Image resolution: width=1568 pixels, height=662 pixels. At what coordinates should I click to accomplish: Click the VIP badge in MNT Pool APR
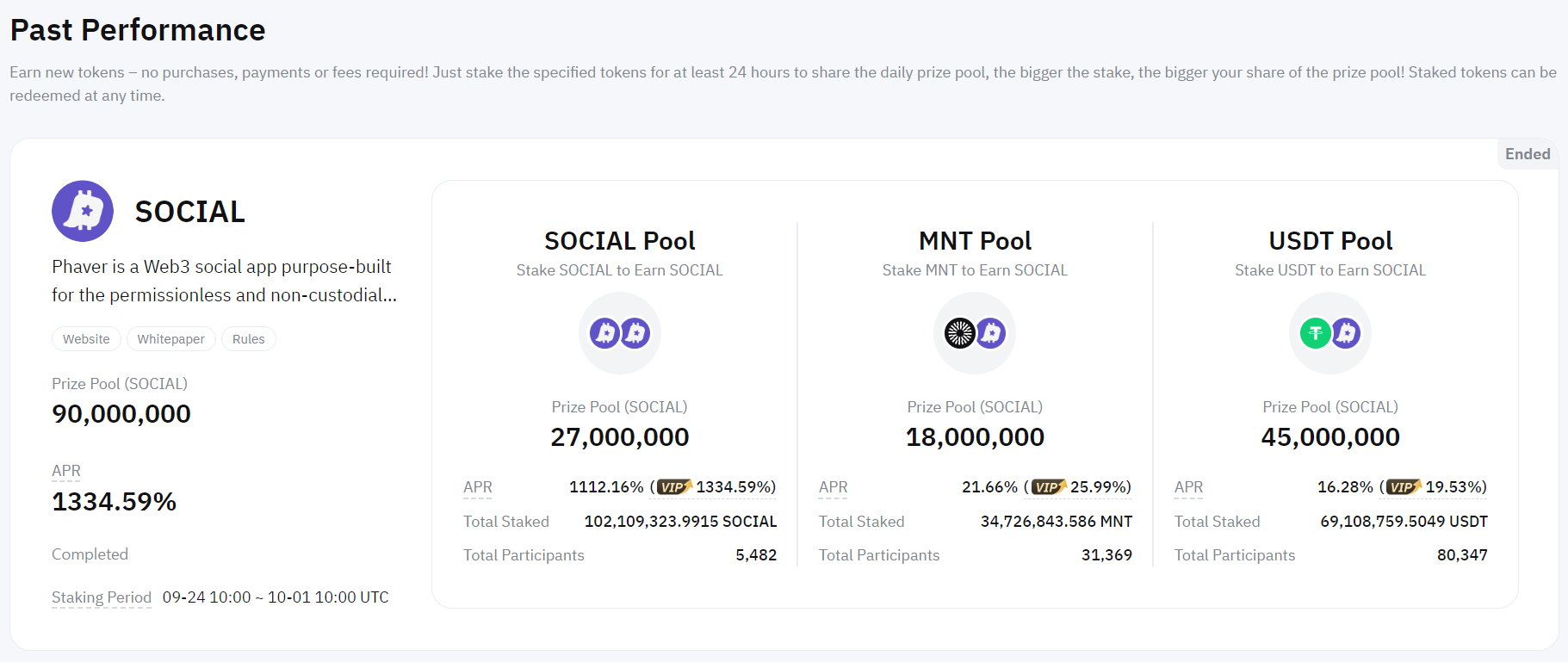coord(1048,487)
